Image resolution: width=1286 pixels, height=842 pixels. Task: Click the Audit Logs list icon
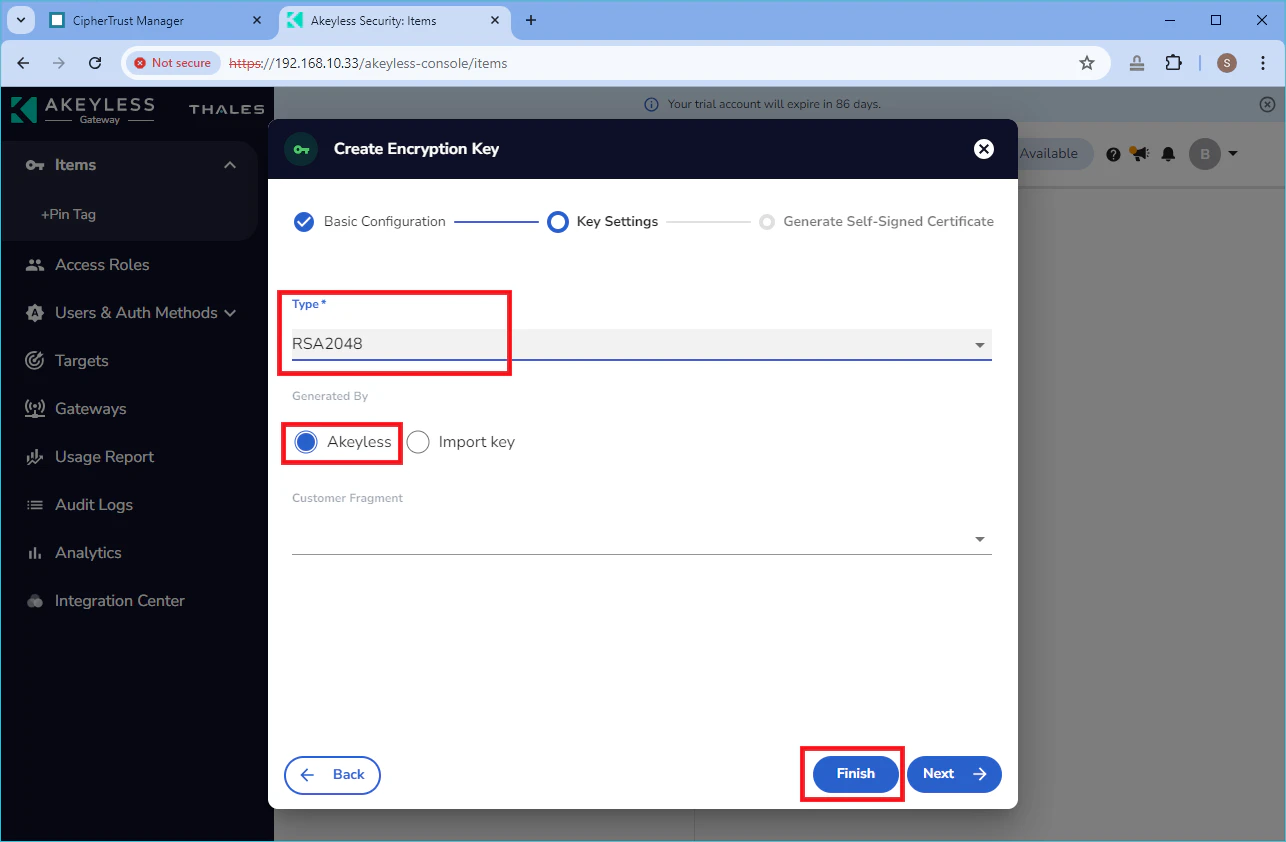tap(35, 505)
